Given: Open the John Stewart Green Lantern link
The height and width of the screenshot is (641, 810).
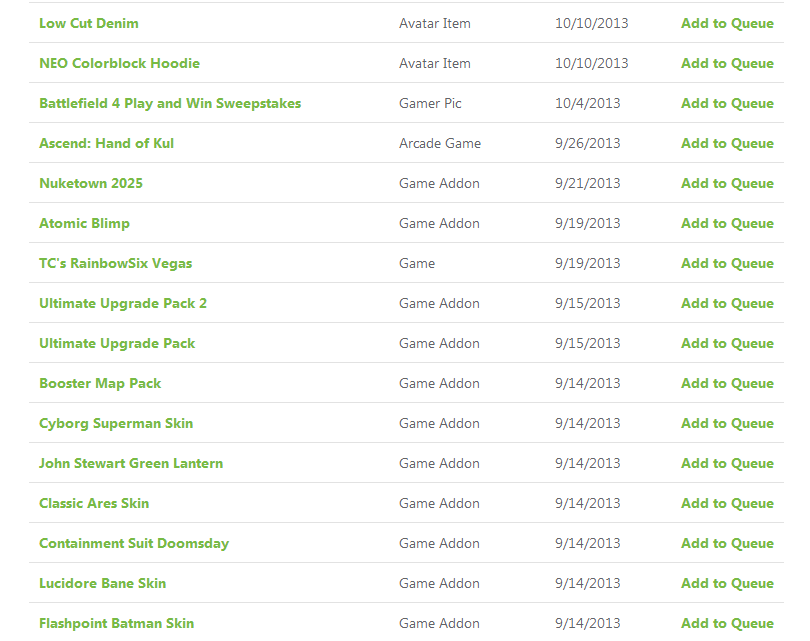Looking at the screenshot, I should (131, 463).
